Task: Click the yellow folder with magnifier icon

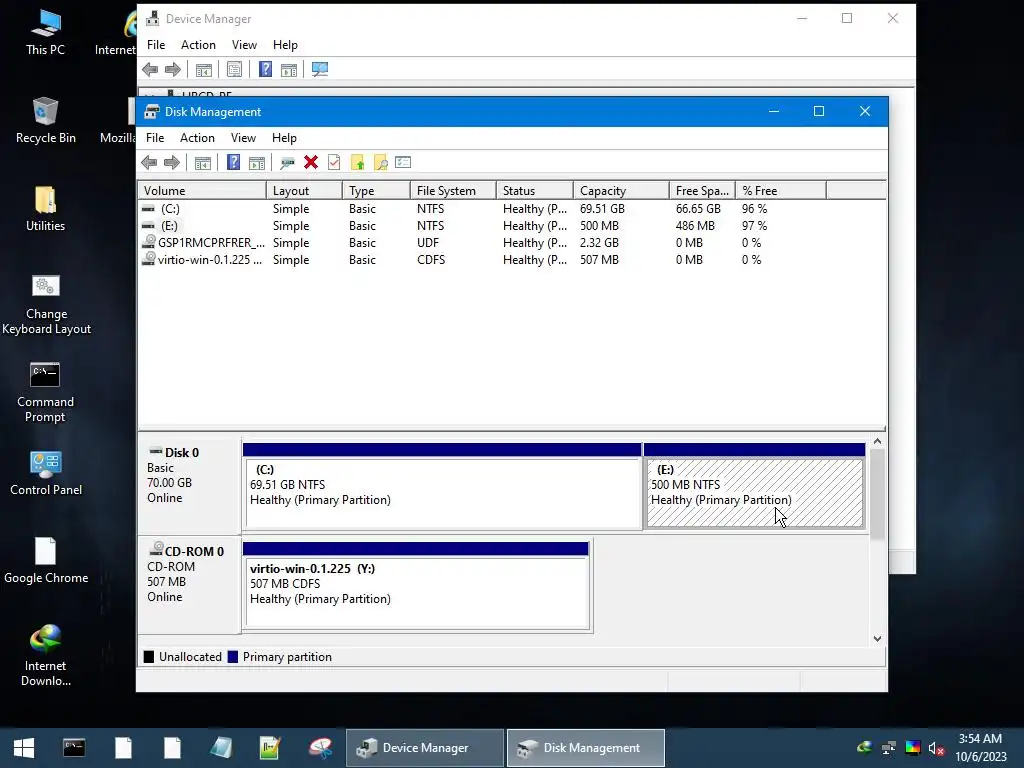Action: (x=381, y=163)
